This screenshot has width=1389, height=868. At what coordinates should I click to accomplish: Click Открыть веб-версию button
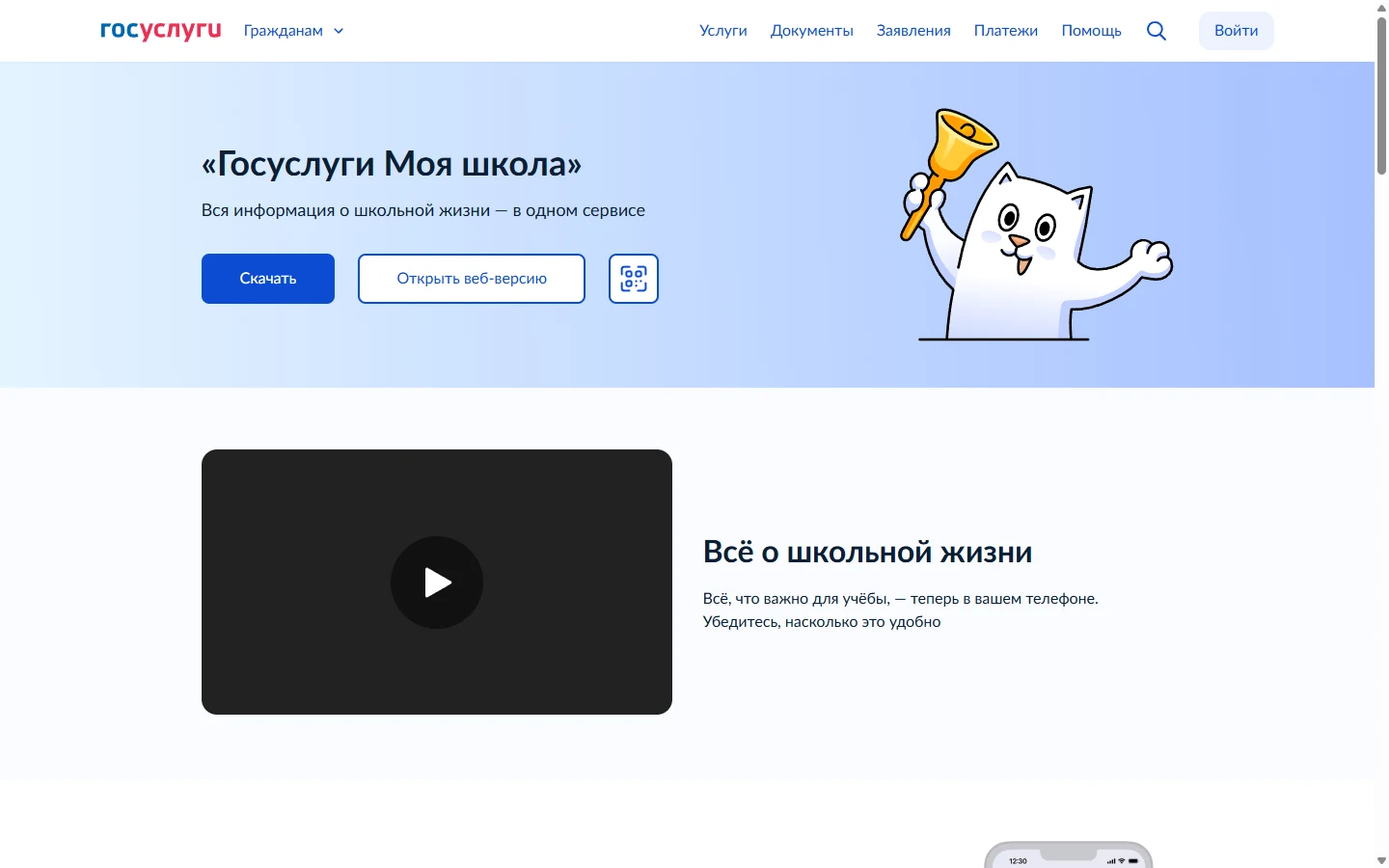(x=472, y=279)
